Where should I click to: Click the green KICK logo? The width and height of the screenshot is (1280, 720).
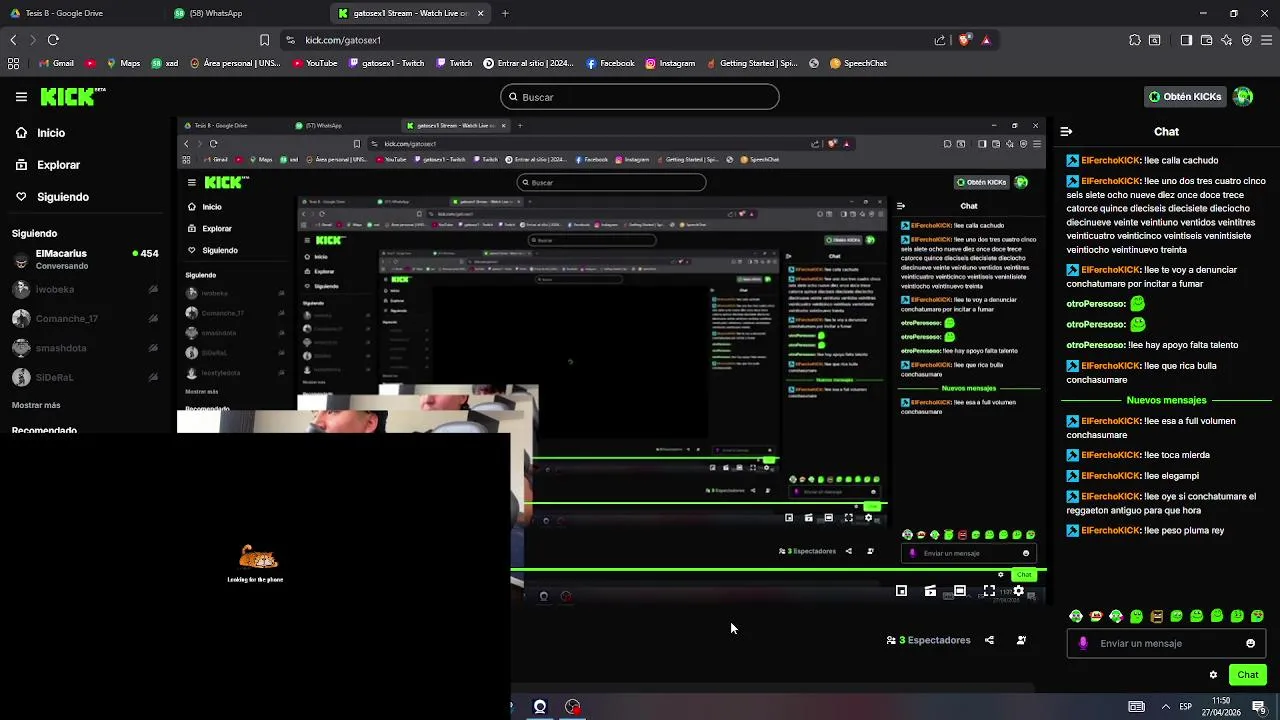pos(73,97)
